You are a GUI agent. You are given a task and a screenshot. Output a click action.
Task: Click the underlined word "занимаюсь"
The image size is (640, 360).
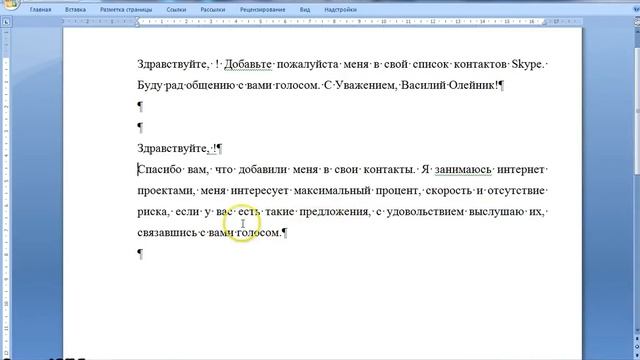click(463, 170)
